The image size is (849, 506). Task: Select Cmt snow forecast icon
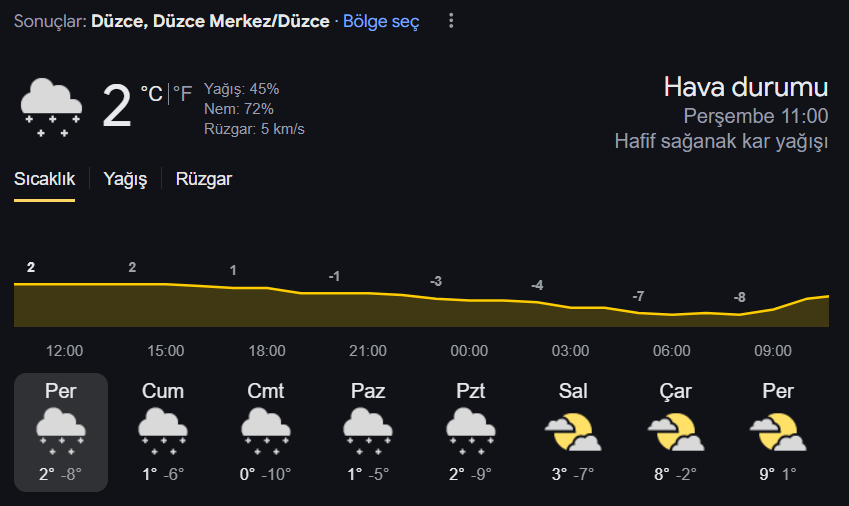[266, 431]
